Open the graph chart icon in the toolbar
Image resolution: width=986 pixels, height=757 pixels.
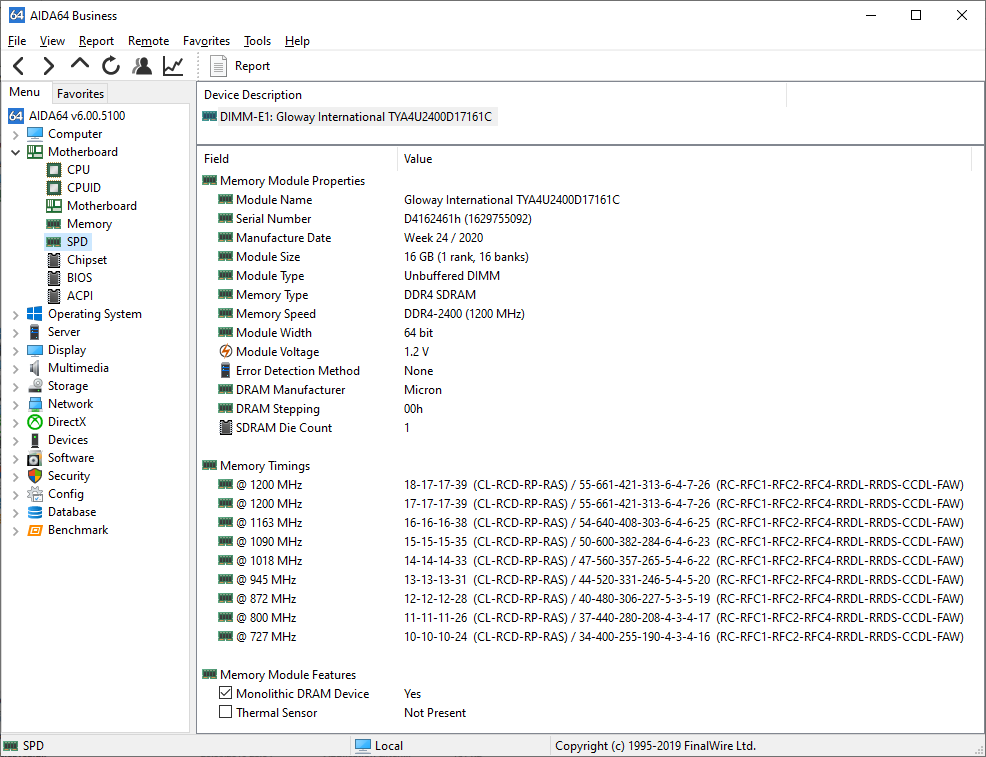(x=173, y=65)
